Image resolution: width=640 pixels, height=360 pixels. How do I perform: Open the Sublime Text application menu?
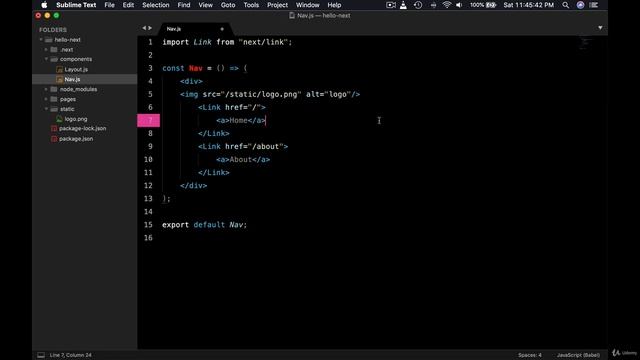pyautogui.click(x=76, y=5)
